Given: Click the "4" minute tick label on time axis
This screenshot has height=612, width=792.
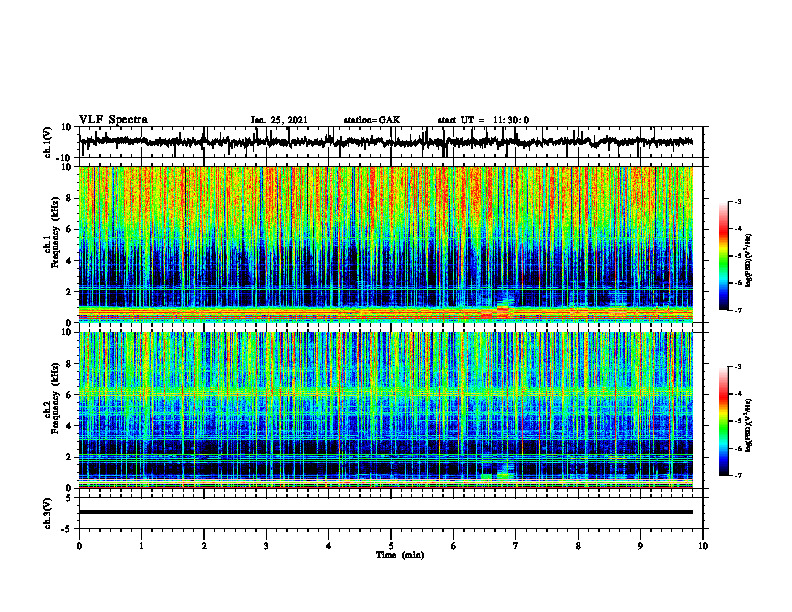Looking at the screenshot, I should click(329, 546).
